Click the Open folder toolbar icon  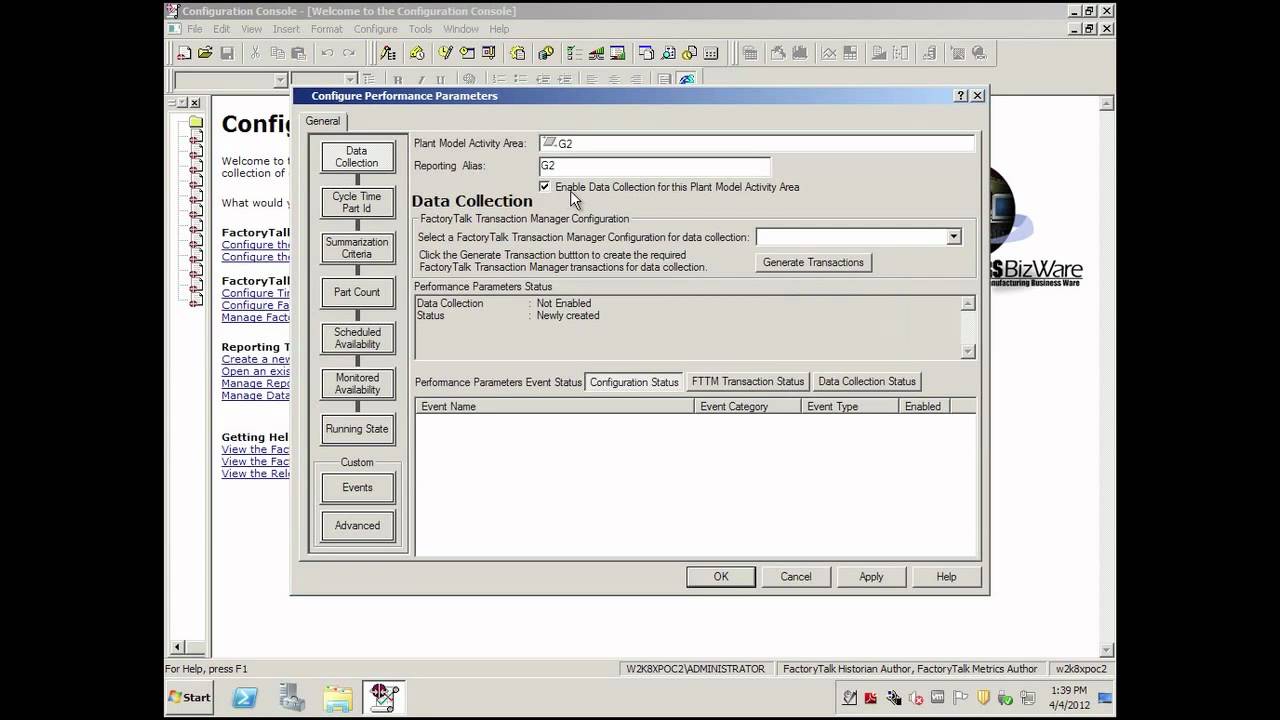pos(205,53)
